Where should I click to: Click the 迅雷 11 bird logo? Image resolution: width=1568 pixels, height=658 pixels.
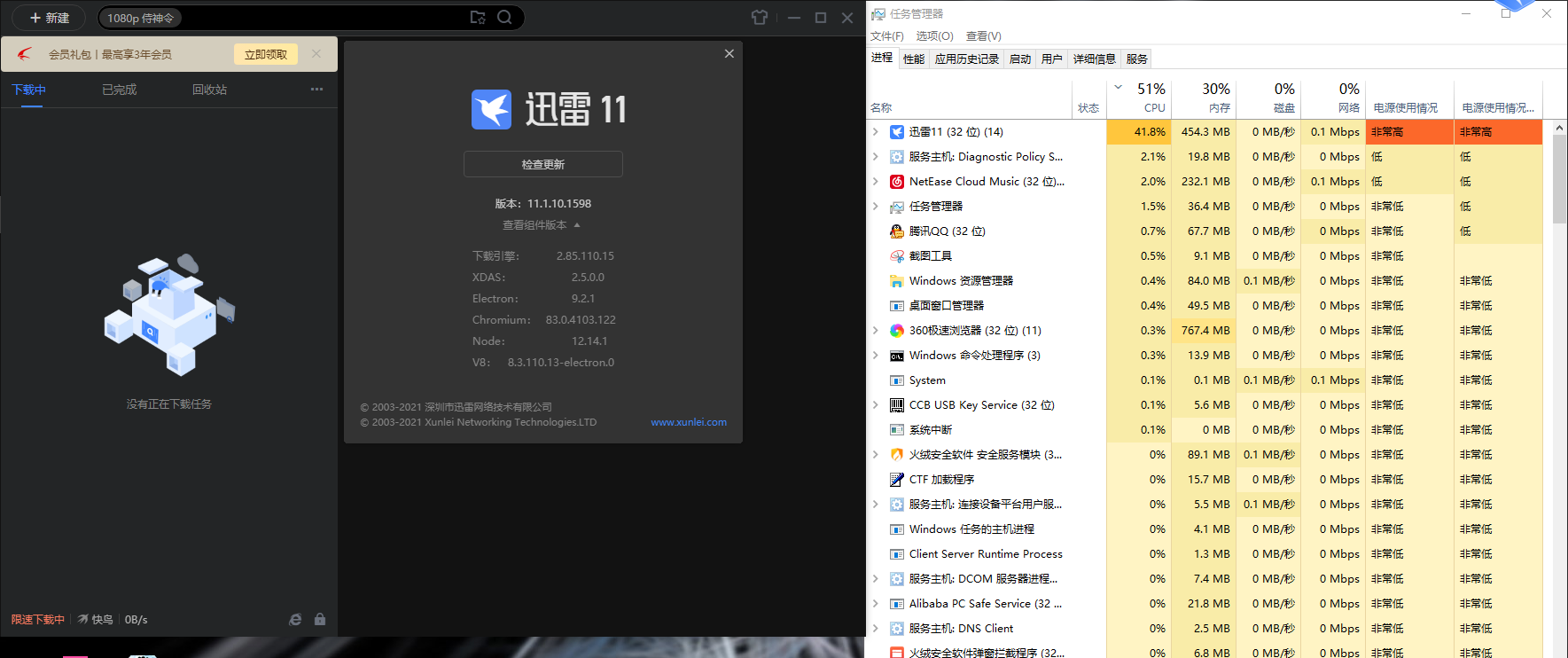click(491, 110)
